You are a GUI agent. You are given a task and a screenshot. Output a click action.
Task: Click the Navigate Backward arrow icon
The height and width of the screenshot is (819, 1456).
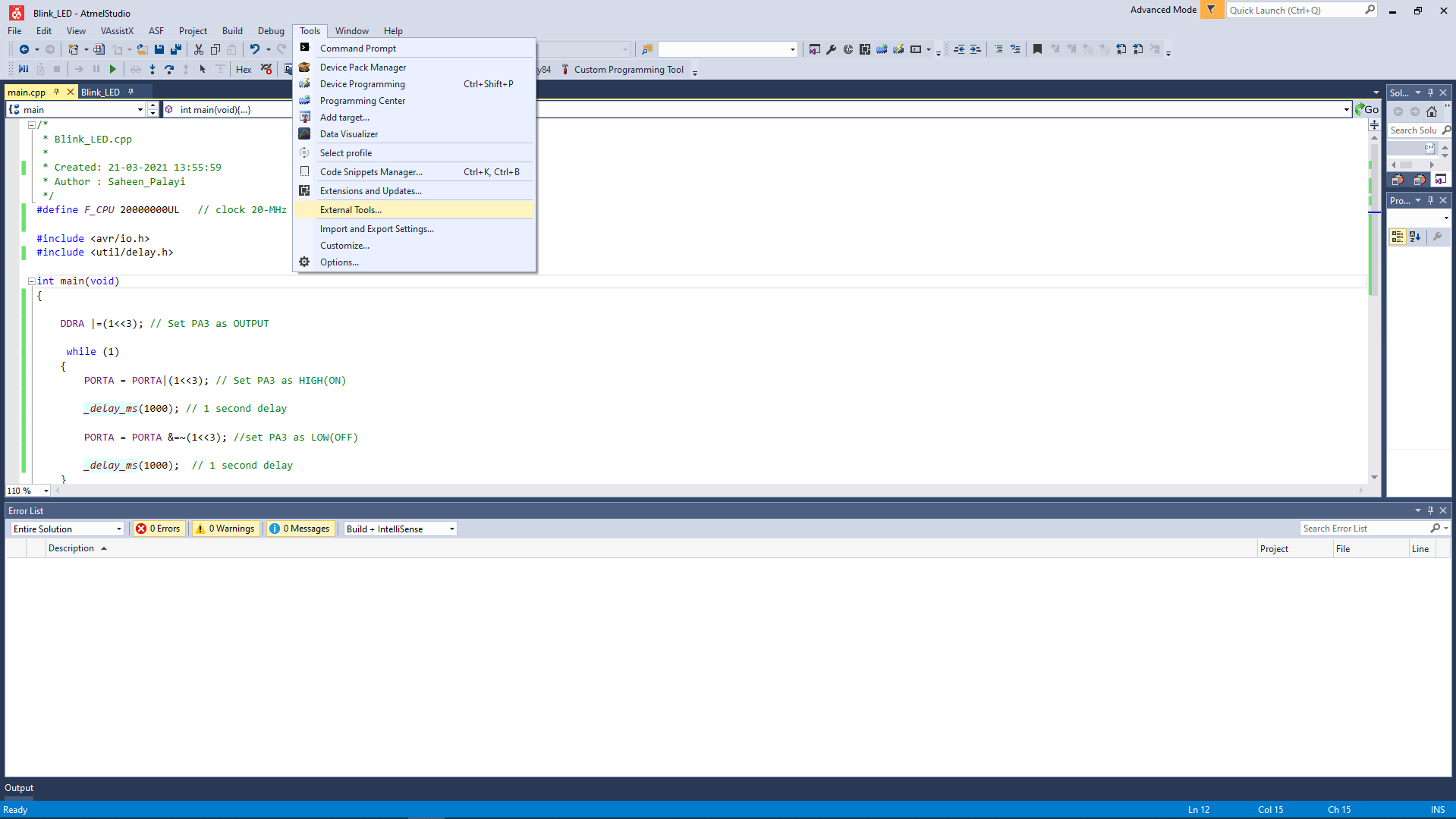pyautogui.click(x=24, y=49)
